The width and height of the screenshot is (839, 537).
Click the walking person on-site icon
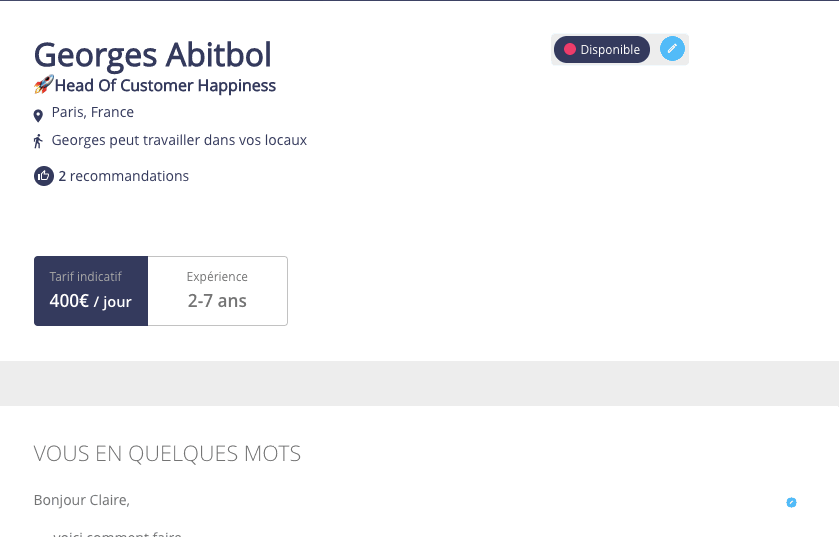38,141
